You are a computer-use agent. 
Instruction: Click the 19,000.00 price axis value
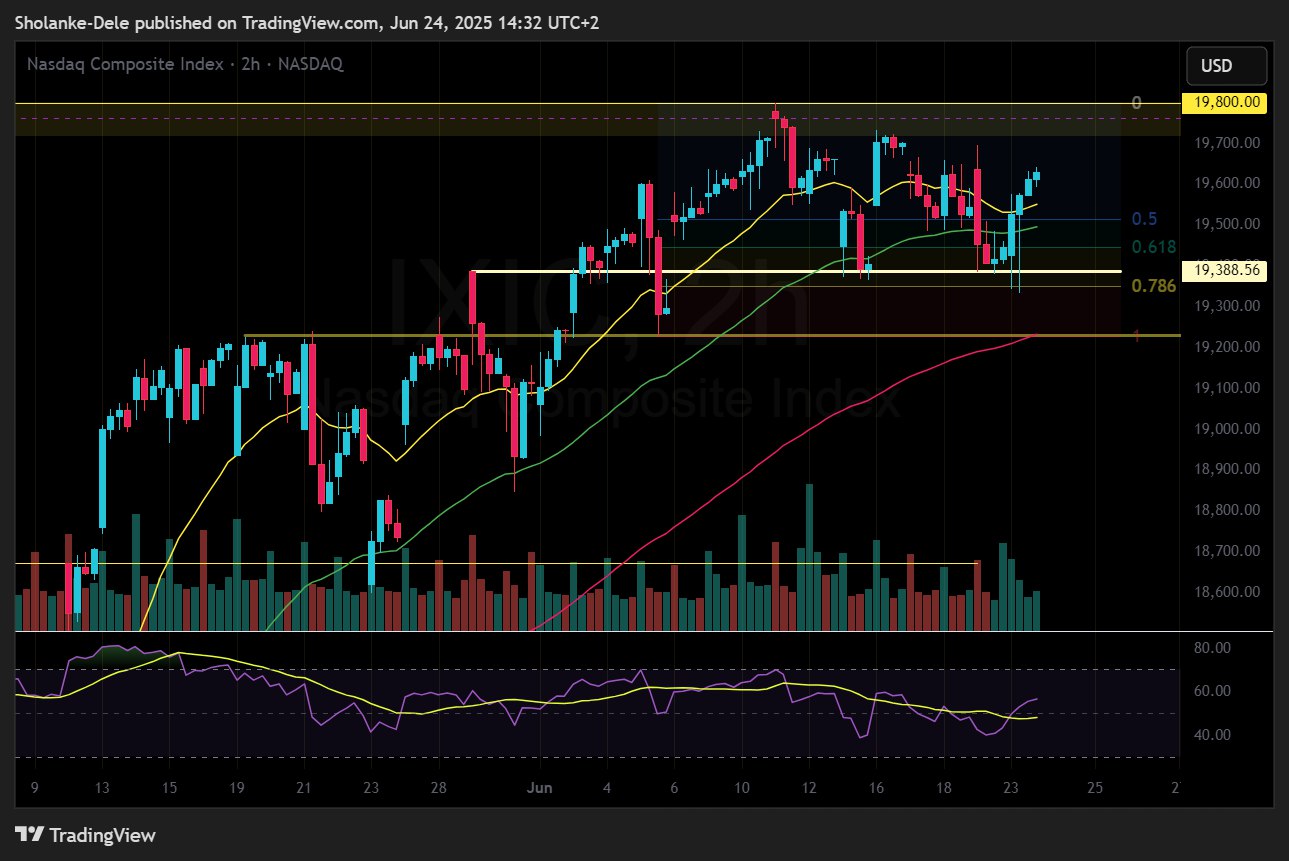(x=1225, y=428)
